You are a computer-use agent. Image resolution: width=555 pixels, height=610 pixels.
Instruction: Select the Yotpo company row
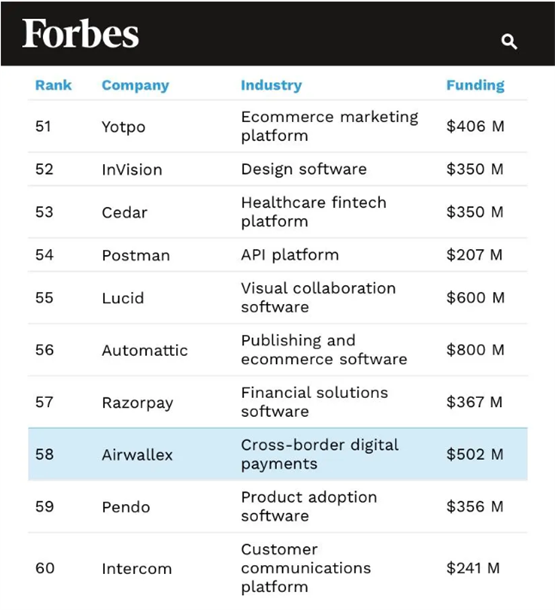[x=278, y=126]
